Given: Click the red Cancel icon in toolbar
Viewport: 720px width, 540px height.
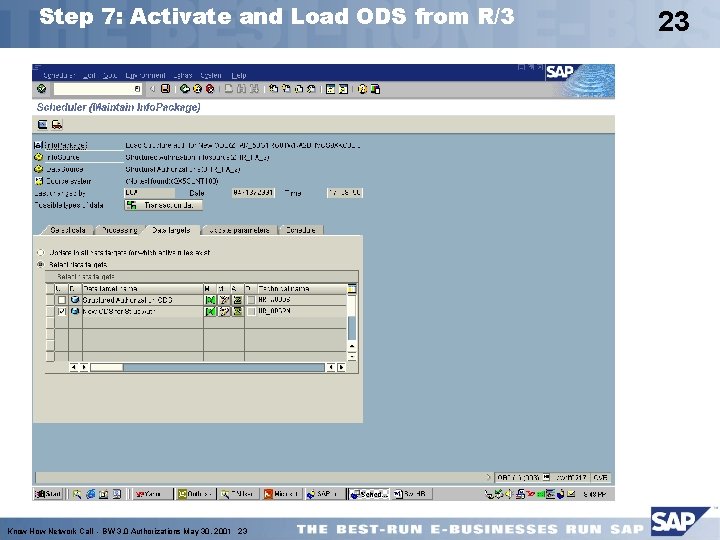Looking at the screenshot, I should pos(210,89).
